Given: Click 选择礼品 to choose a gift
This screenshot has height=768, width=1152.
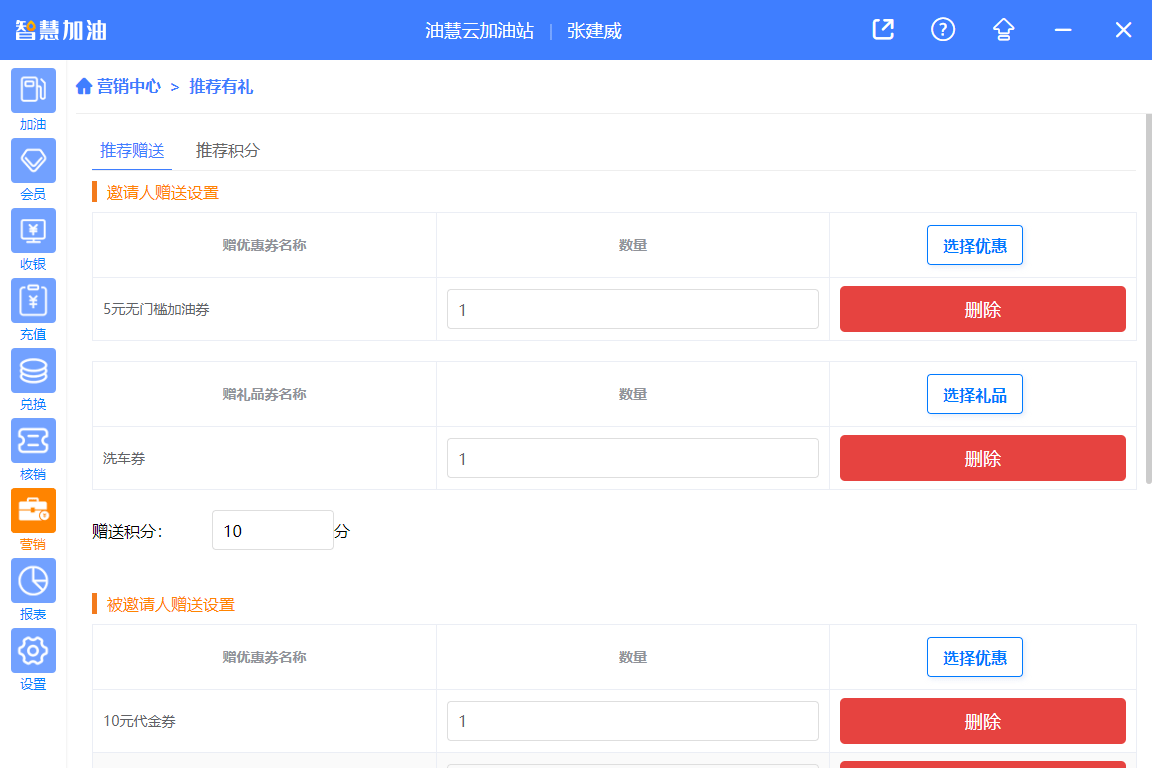Looking at the screenshot, I should pos(974,394).
